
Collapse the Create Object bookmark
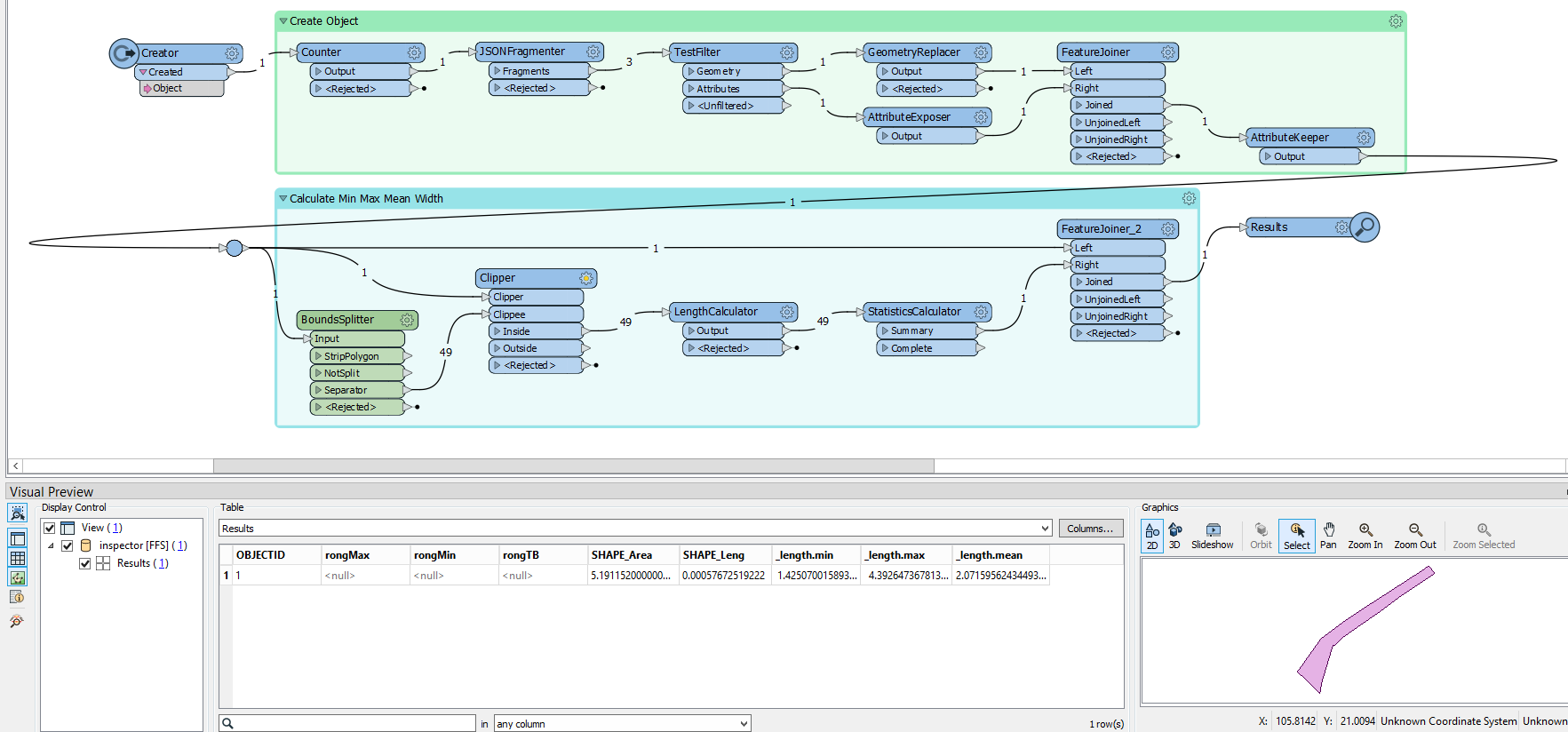pyautogui.click(x=283, y=21)
